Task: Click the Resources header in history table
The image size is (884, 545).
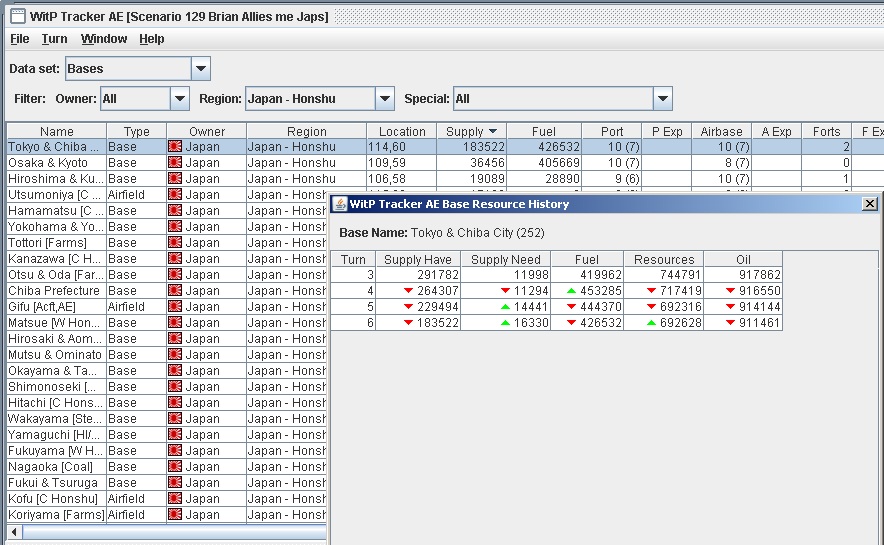Action: click(x=664, y=259)
